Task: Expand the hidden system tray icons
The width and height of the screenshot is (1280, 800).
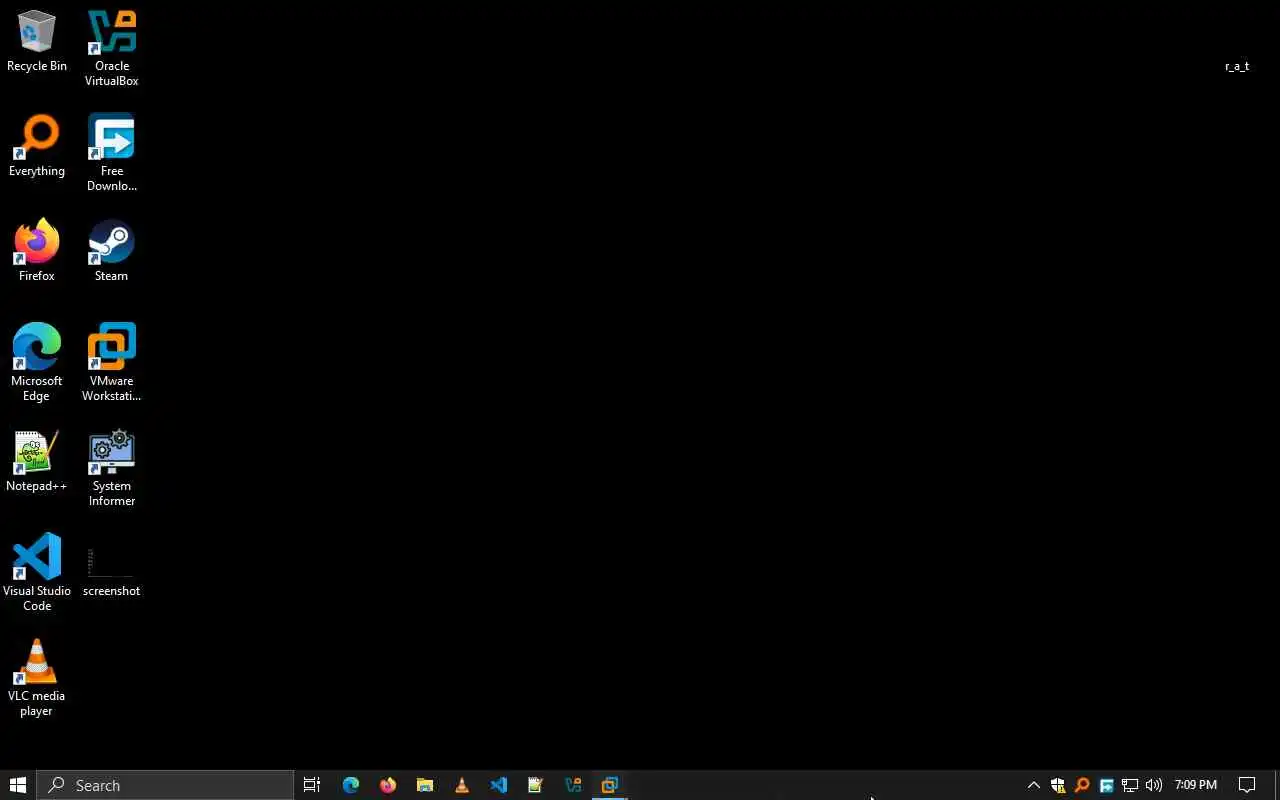Action: 1034,785
